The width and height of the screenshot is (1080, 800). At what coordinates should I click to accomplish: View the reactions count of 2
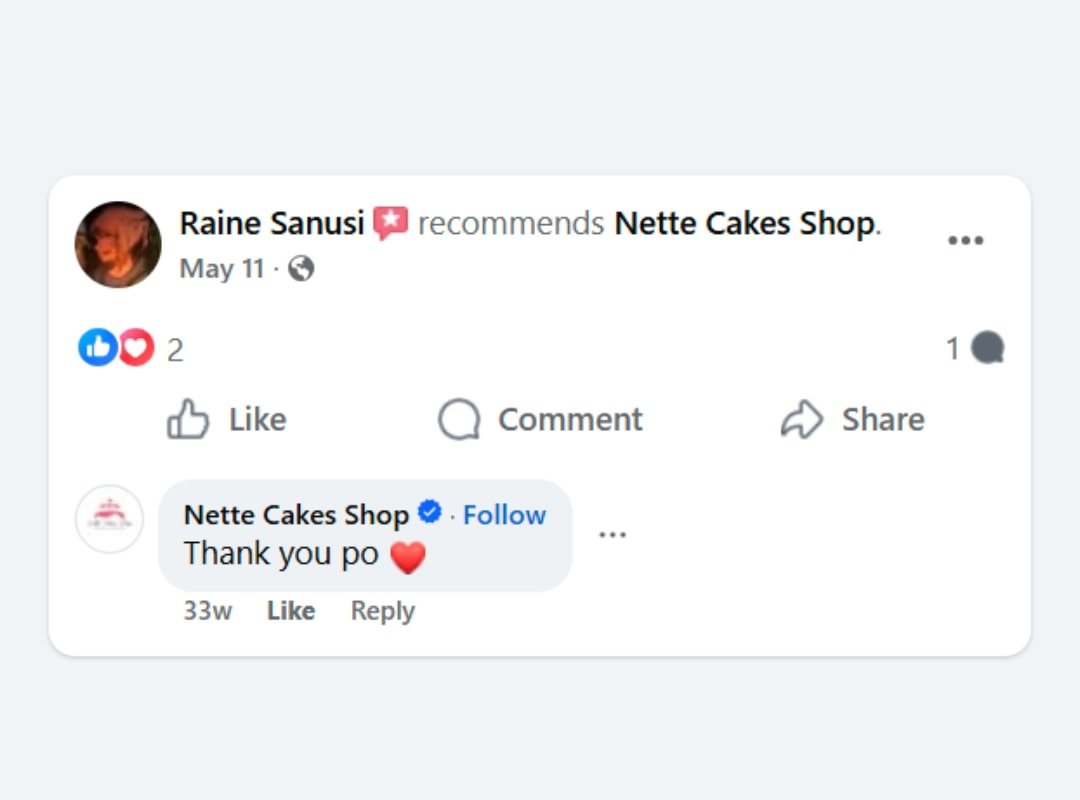click(175, 350)
